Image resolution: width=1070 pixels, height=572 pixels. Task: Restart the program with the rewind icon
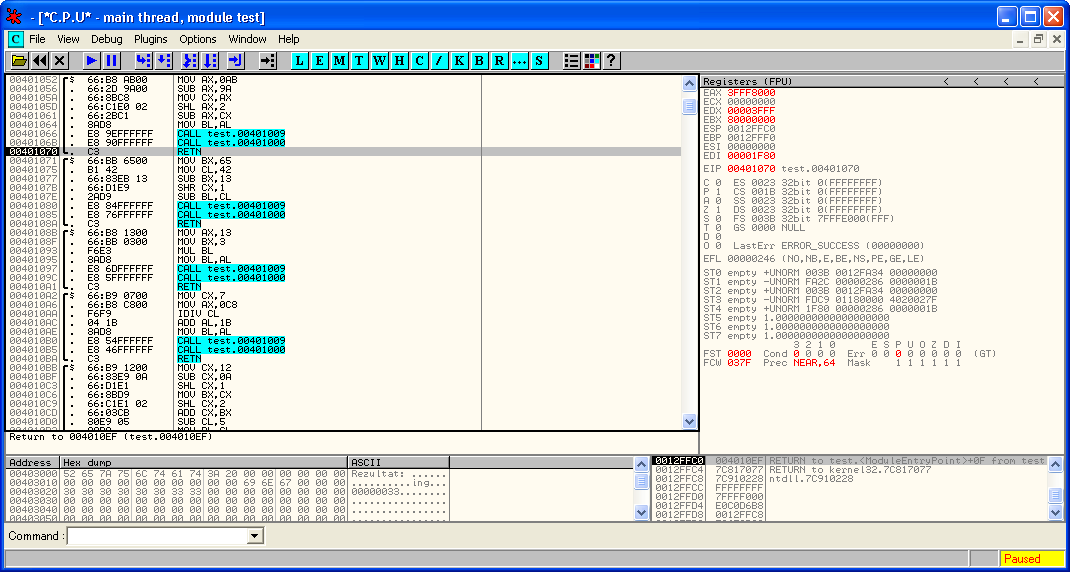[40, 61]
